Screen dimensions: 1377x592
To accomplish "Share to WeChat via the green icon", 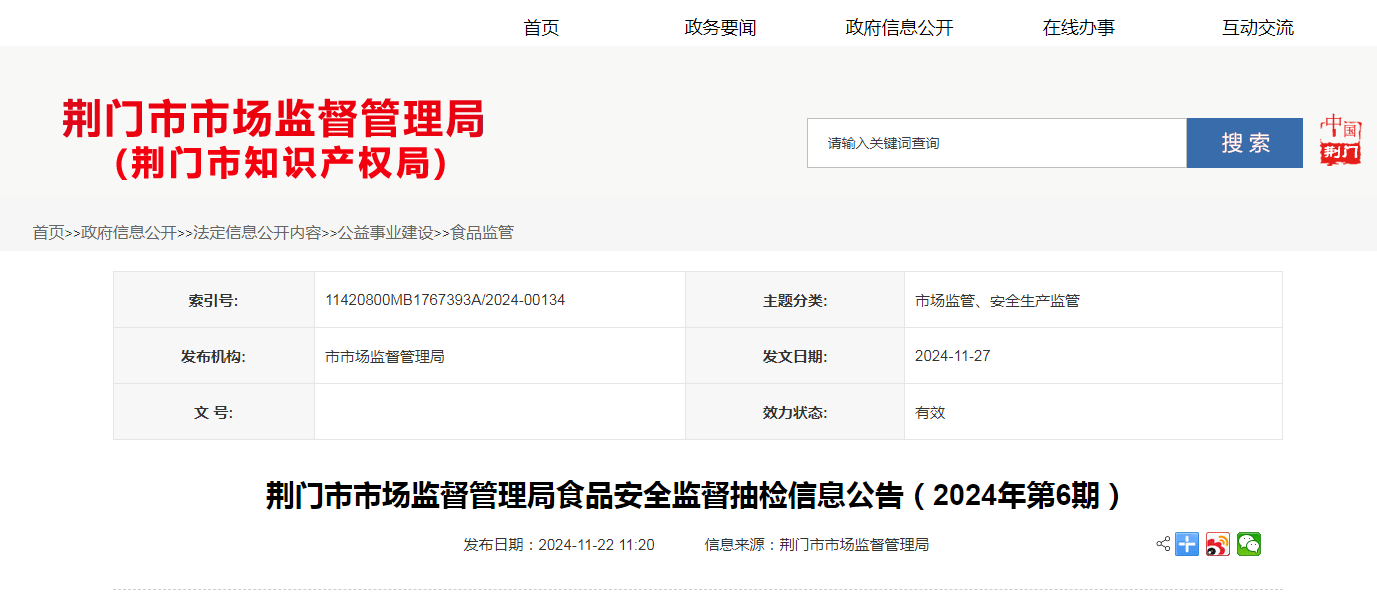I will tap(1249, 544).
